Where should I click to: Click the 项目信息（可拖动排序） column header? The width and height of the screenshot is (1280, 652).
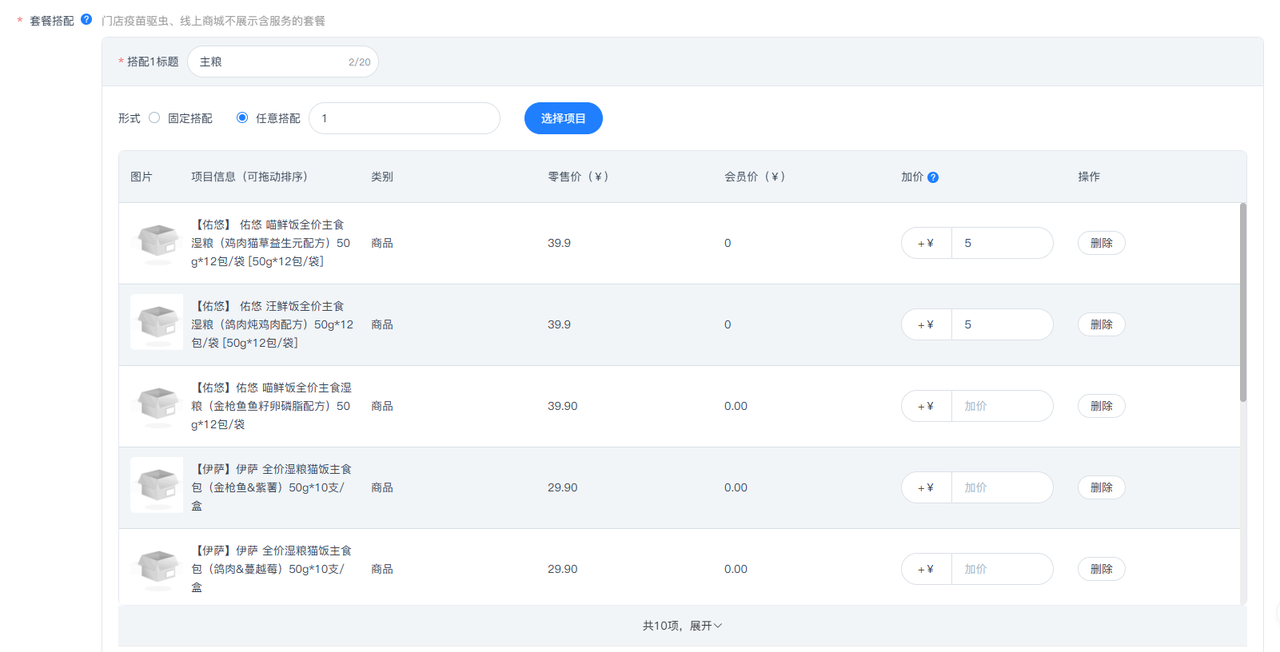[249, 177]
